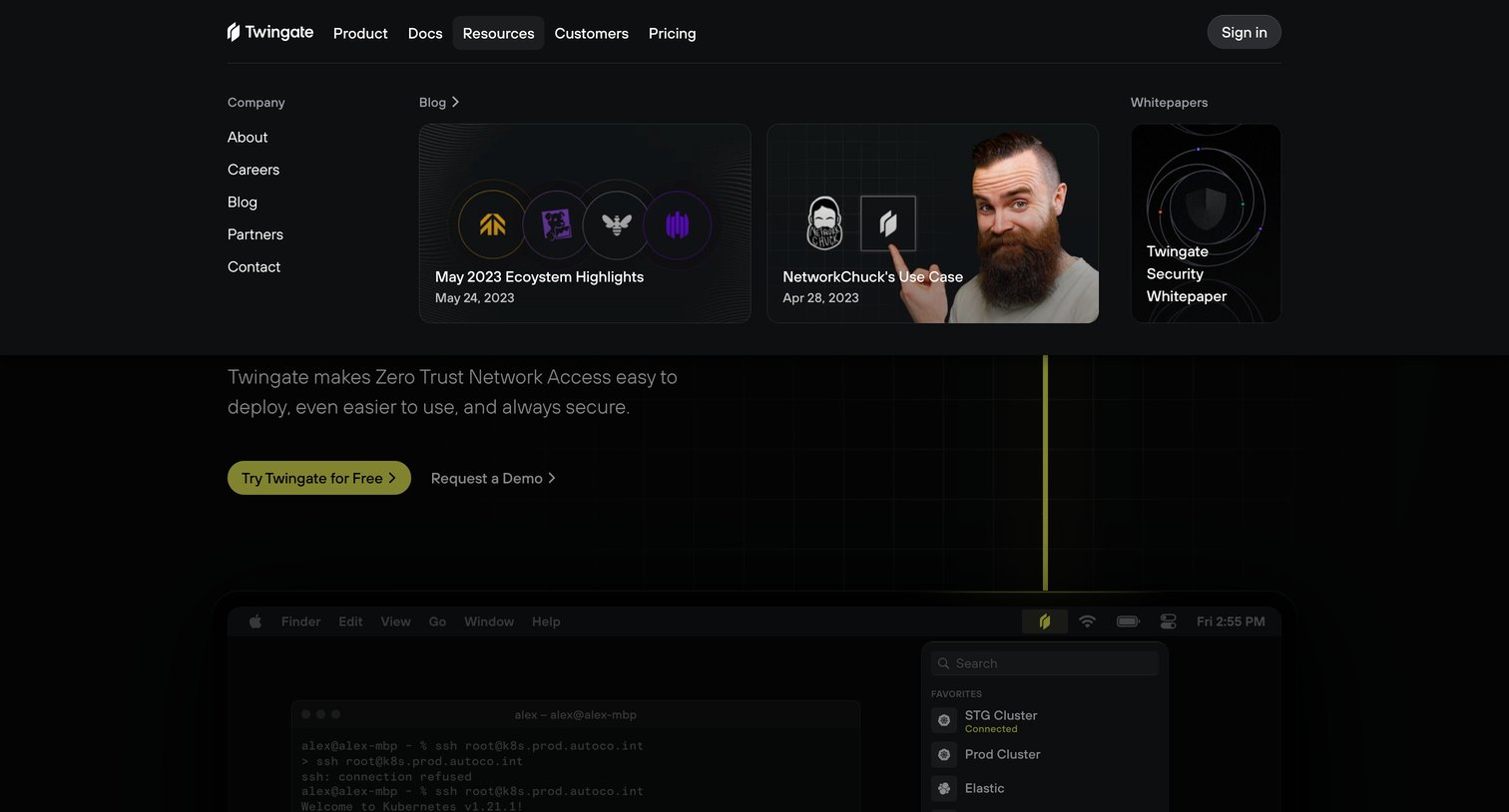Click the purple bear ecosystem logo icon

click(556, 224)
